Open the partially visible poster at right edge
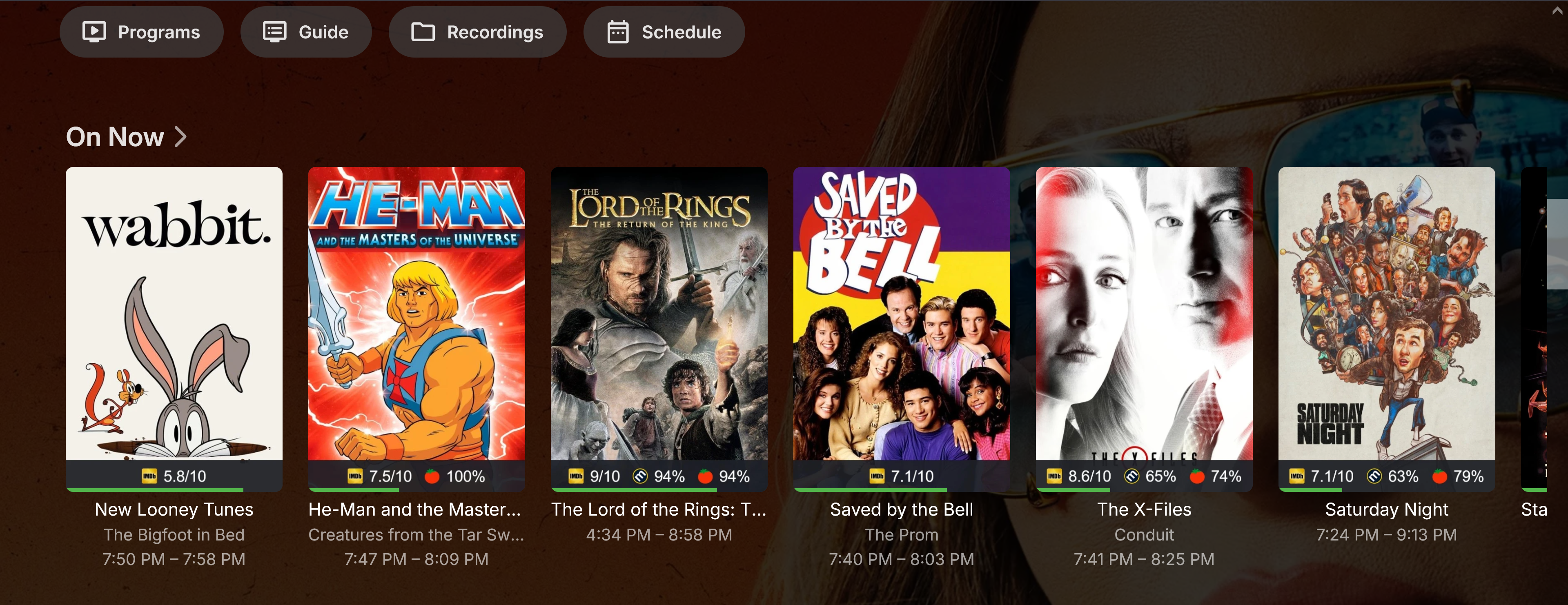The width and height of the screenshot is (1568, 605). (1534, 329)
